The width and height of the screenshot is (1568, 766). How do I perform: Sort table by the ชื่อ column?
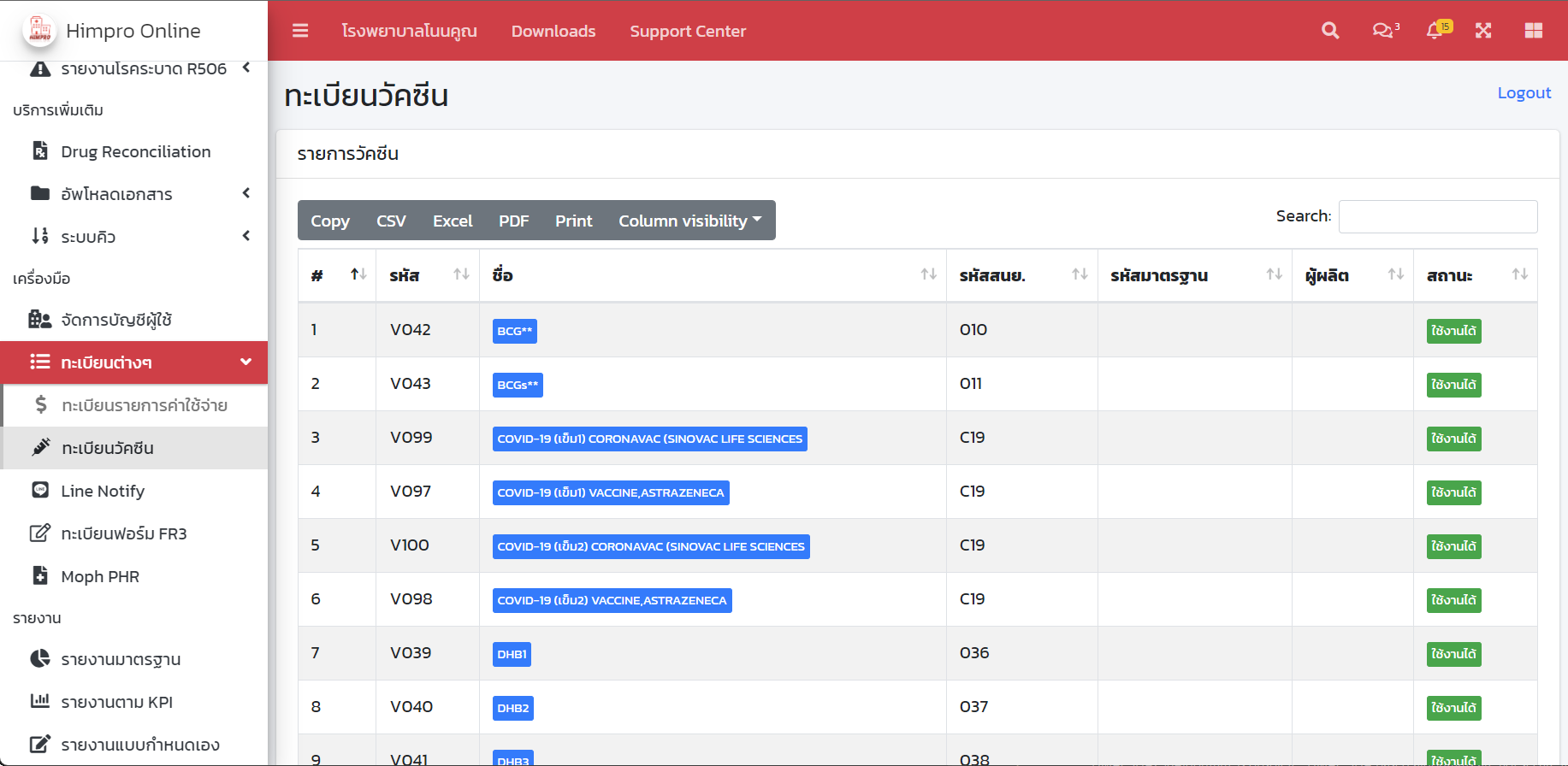[712, 275]
